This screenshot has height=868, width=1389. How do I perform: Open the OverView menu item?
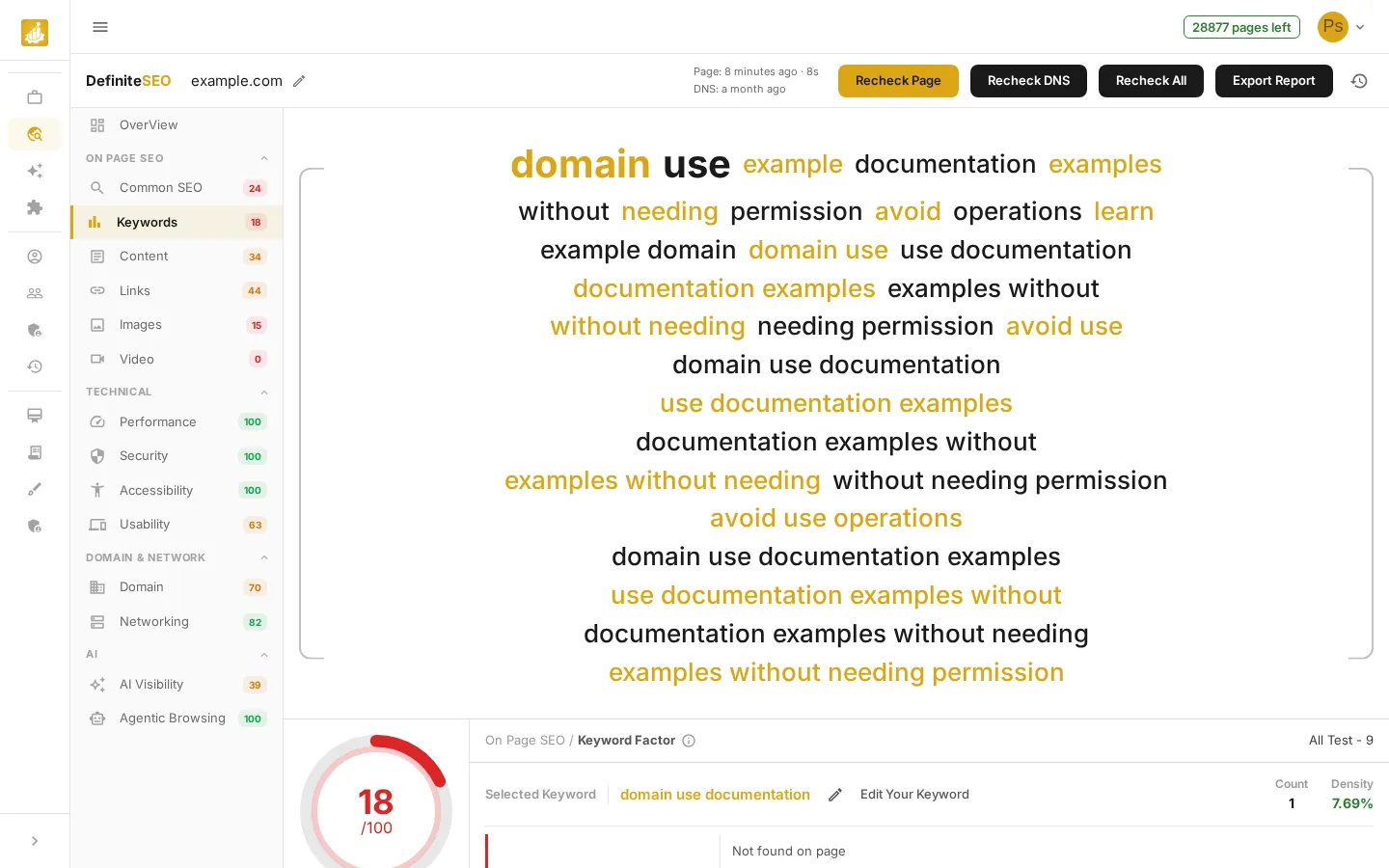point(177,124)
